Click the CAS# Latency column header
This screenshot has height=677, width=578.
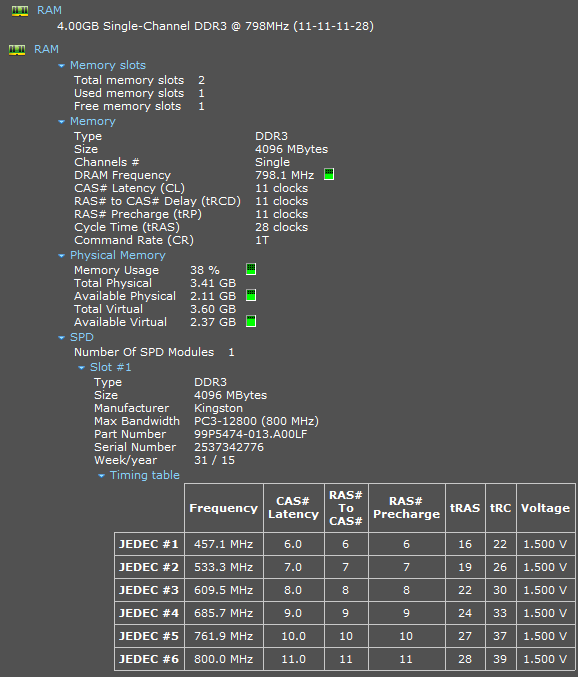click(294, 508)
